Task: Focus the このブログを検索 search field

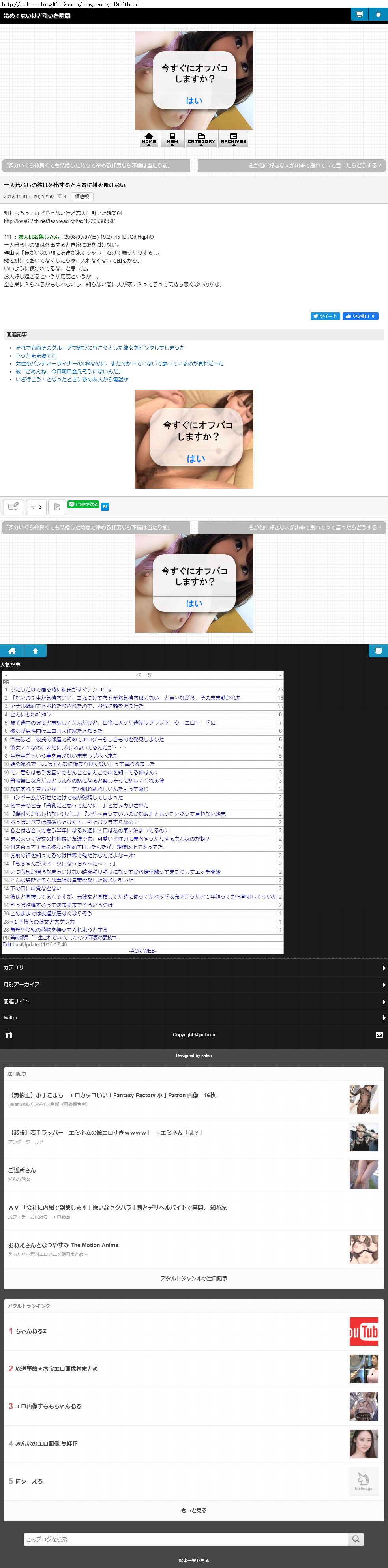Action: pos(185,1539)
